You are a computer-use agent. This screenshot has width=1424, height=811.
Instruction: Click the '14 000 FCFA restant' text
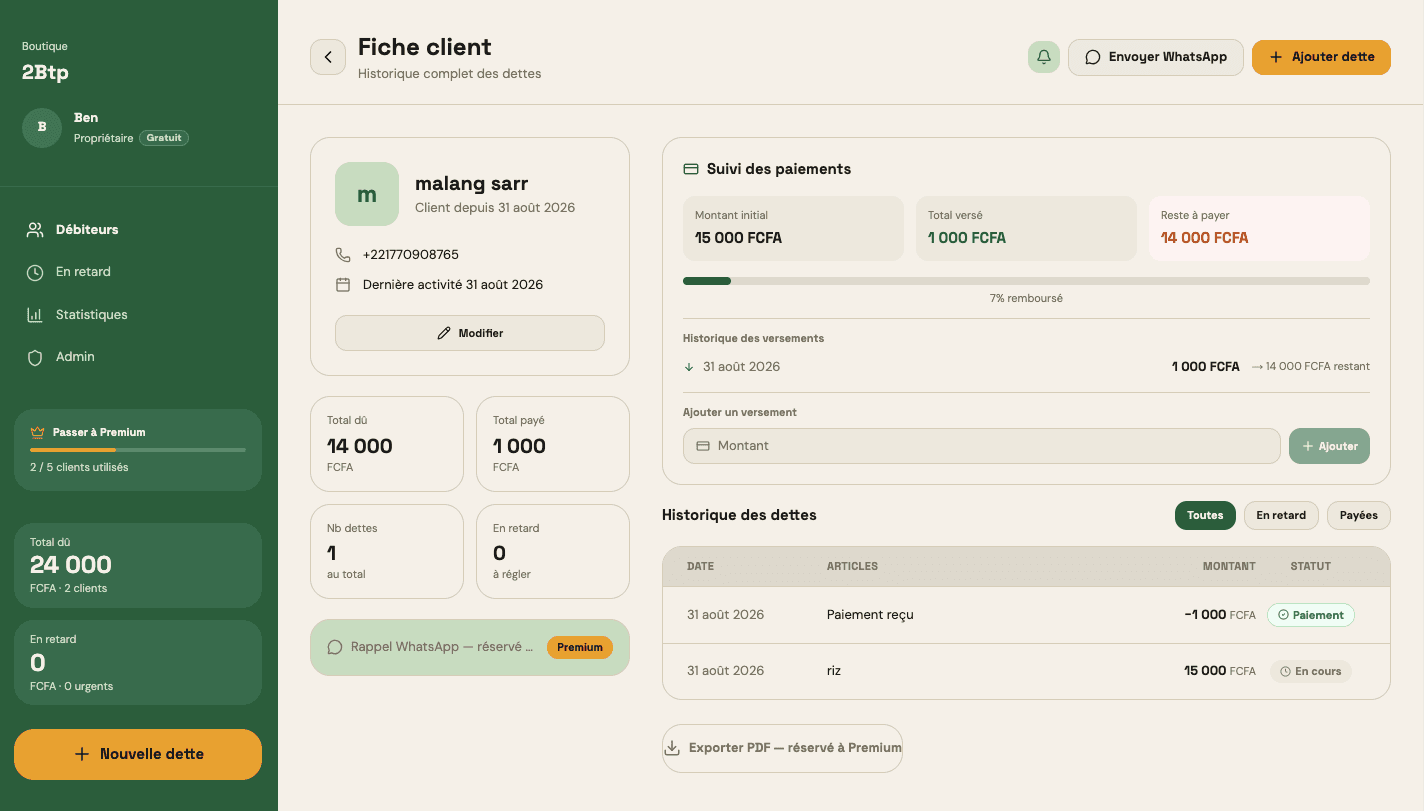click(1318, 367)
